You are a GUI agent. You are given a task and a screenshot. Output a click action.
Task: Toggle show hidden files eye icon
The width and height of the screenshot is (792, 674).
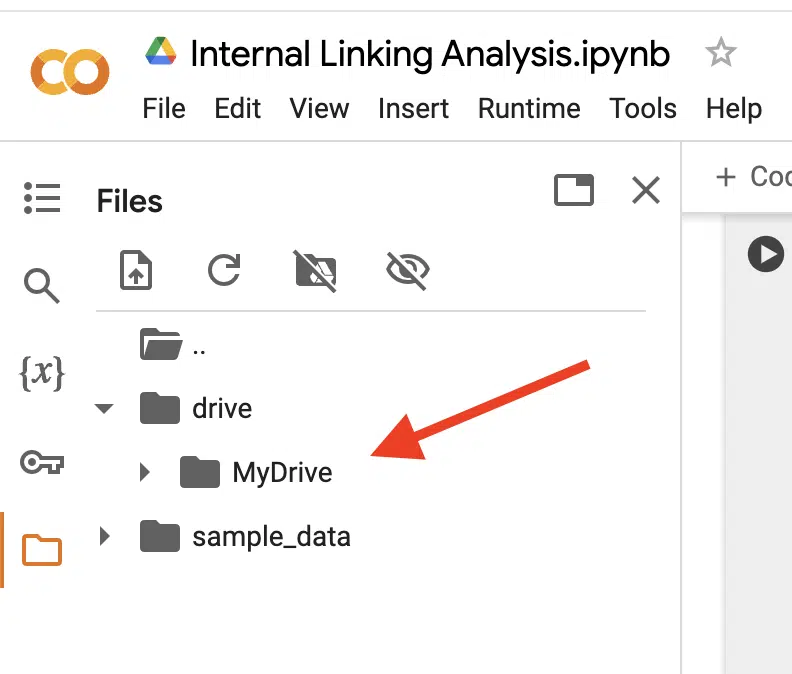click(x=408, y=271)
